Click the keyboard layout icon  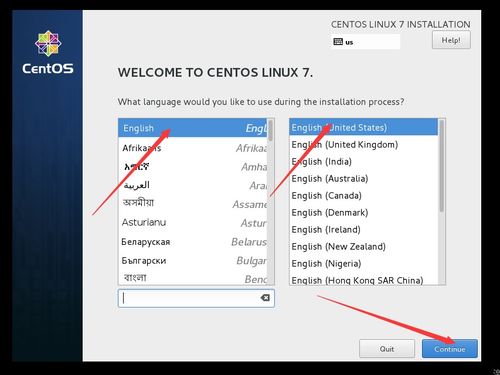pyautogui.click(x=338, y=42)
